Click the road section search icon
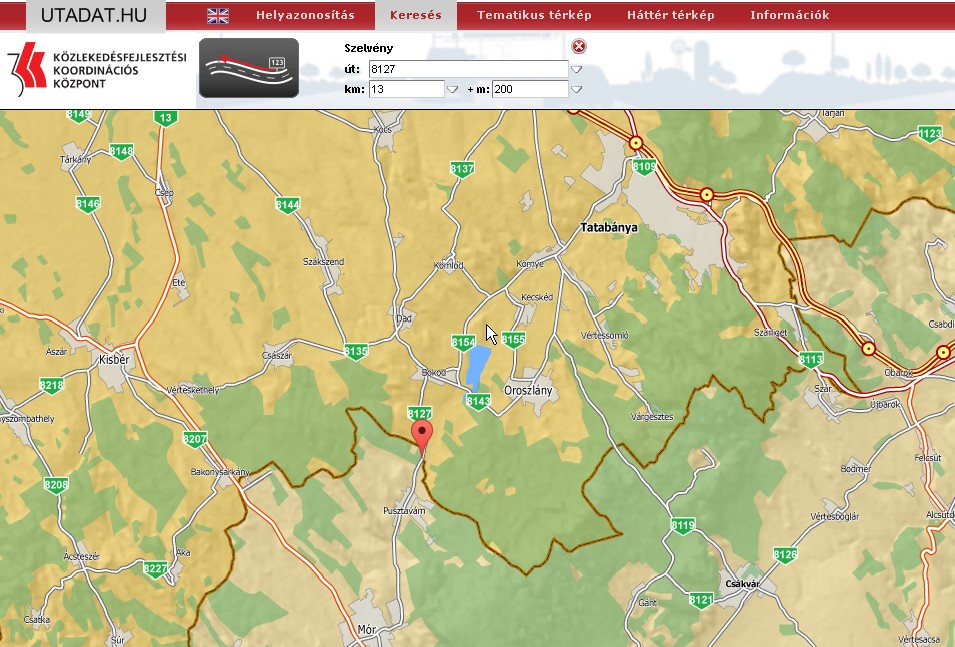Image resolution: width=955 pixels, height=647 pixels. (248, 67)
